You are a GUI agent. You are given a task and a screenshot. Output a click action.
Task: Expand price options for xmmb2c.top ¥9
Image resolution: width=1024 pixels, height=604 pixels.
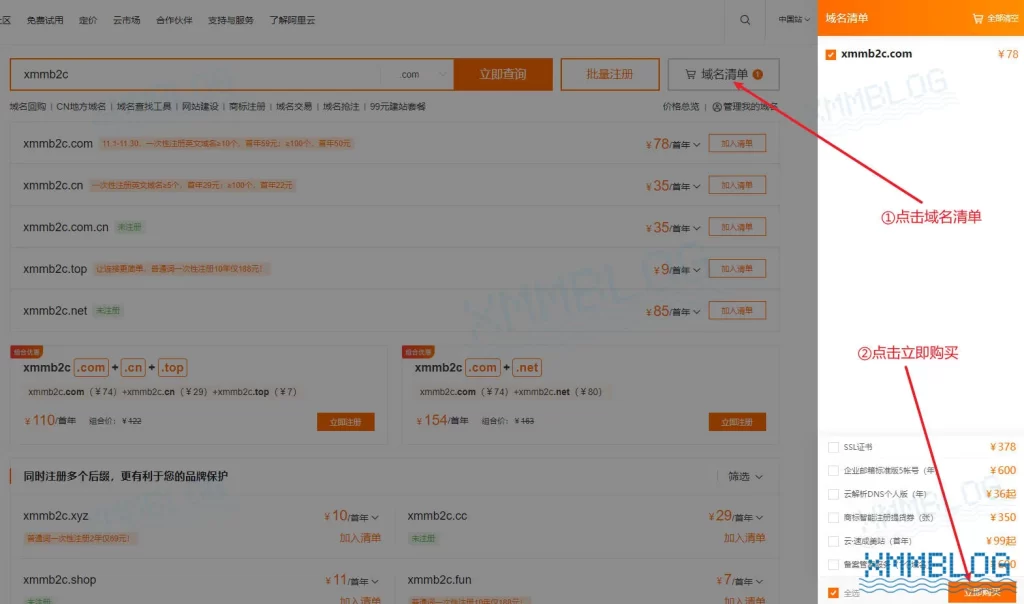pyautogui.click(x=696, y=270)
